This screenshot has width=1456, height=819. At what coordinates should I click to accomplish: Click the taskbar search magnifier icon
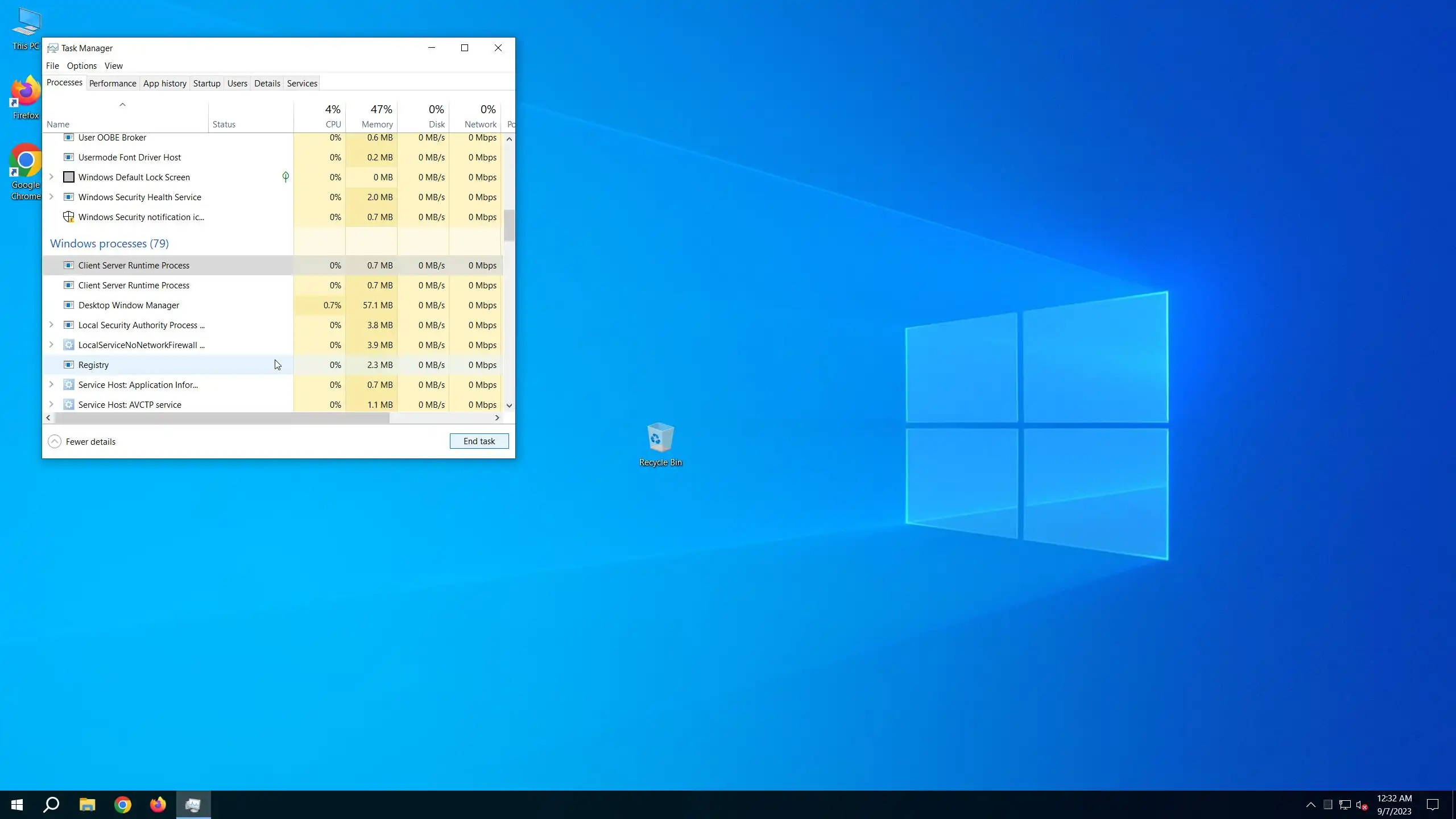(51, 805)
